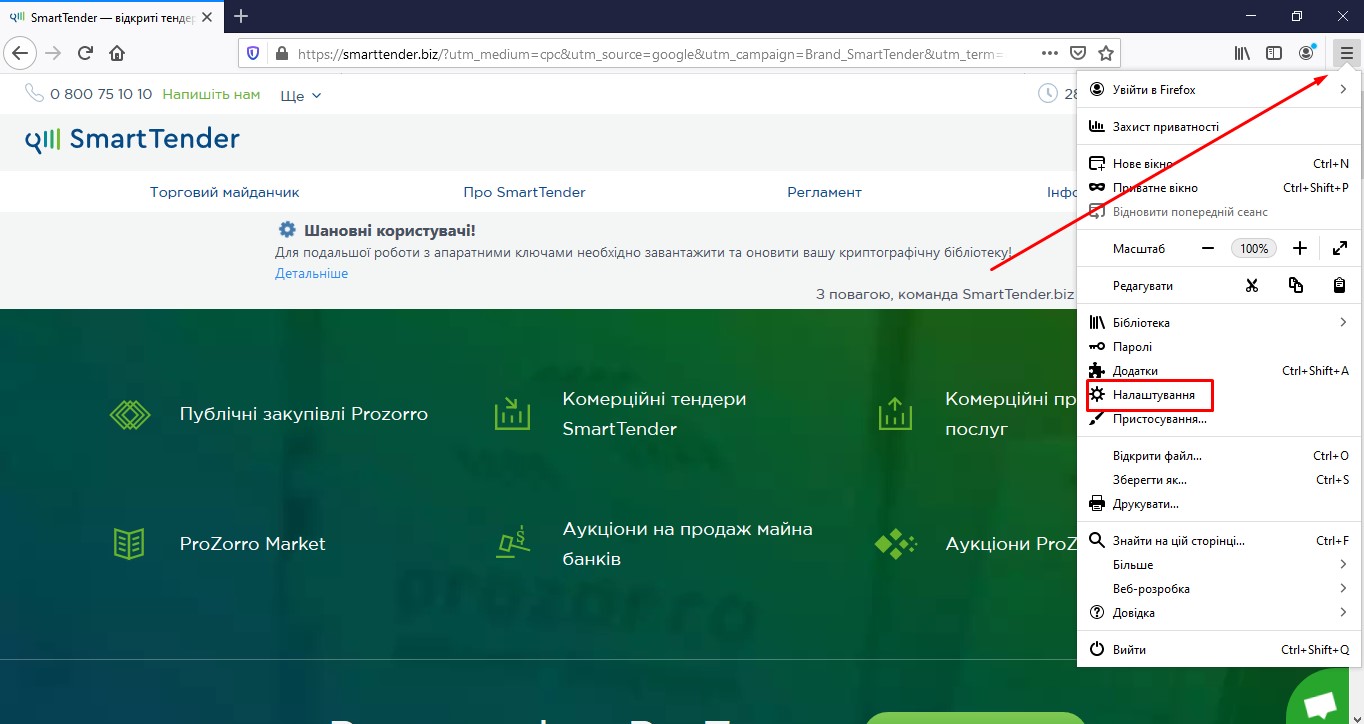This screenshot has width=1364, height=724.
Task: Zoom in with the plus button
Action: click(1299, 248)
